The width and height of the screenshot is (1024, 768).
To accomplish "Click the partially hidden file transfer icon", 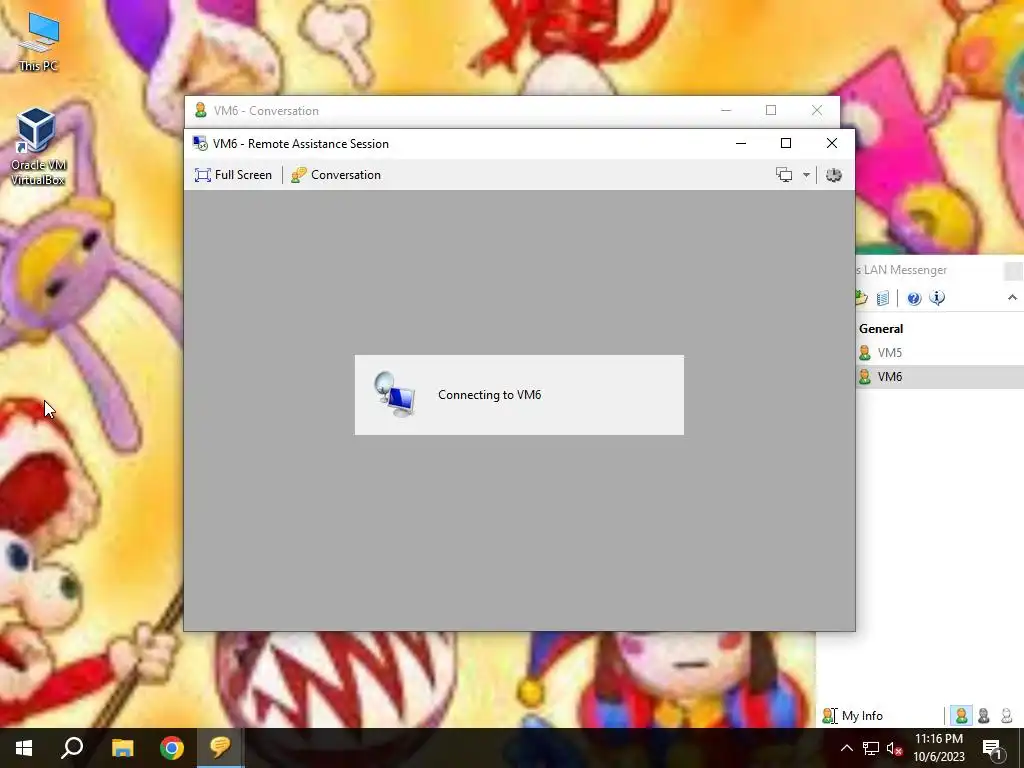I will 861,298.
